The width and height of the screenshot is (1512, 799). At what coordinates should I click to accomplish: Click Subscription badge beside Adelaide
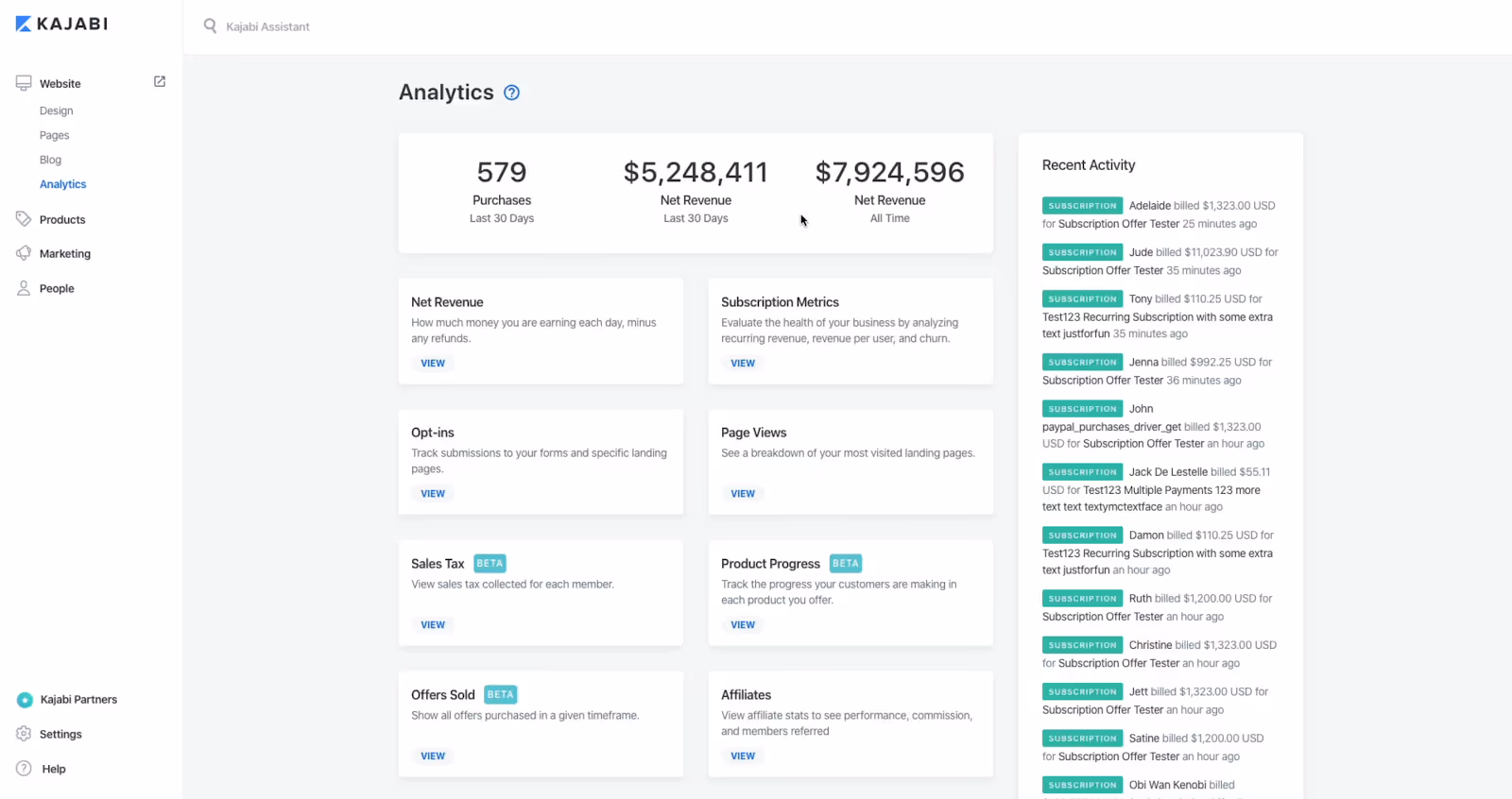coord(1082,206)
